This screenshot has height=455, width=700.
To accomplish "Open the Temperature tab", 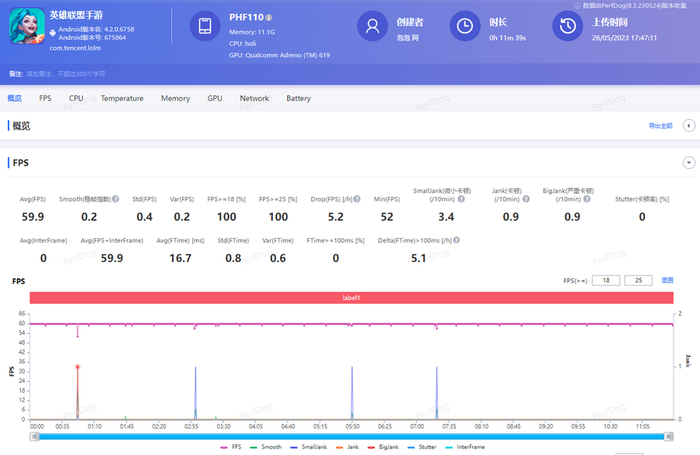I will point(122,99).
